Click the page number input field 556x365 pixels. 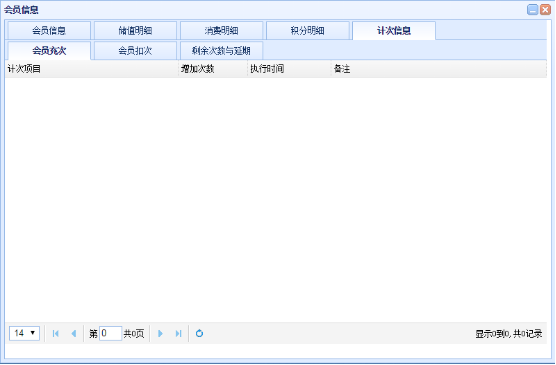tap(110, 333)
